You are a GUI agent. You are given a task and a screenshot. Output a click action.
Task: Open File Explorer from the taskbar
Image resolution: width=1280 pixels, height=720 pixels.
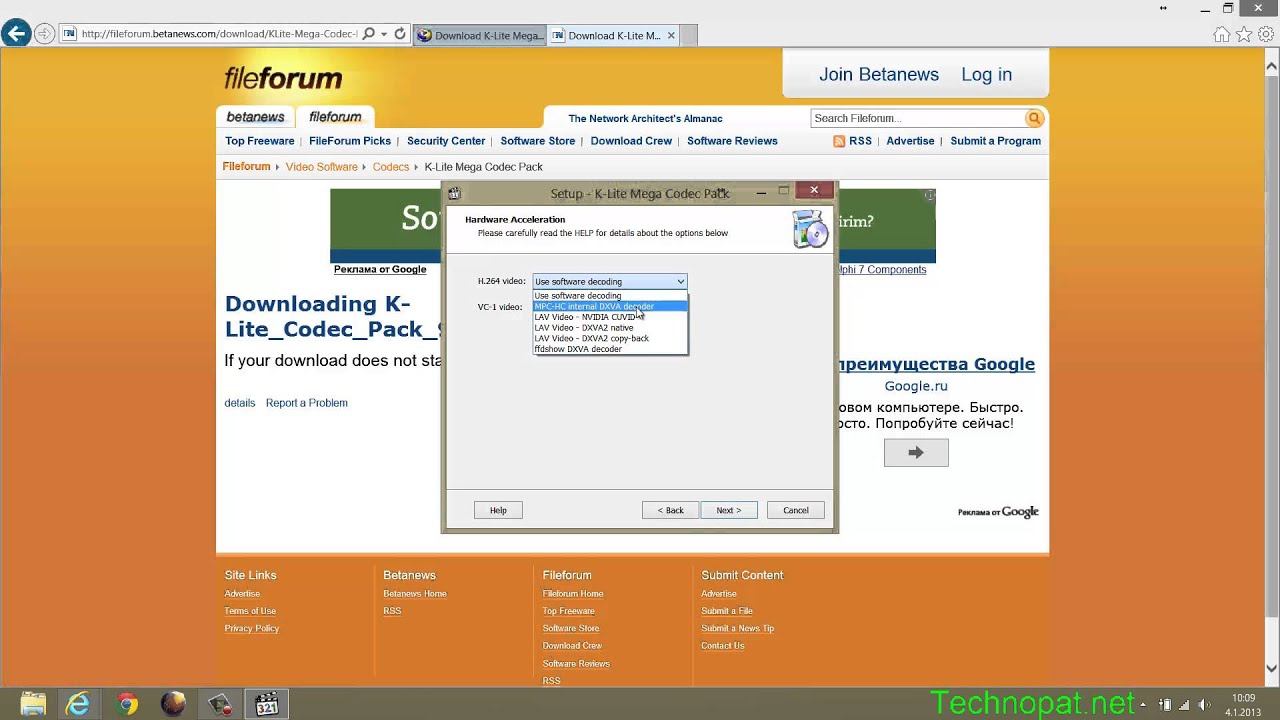pos(33,704)
